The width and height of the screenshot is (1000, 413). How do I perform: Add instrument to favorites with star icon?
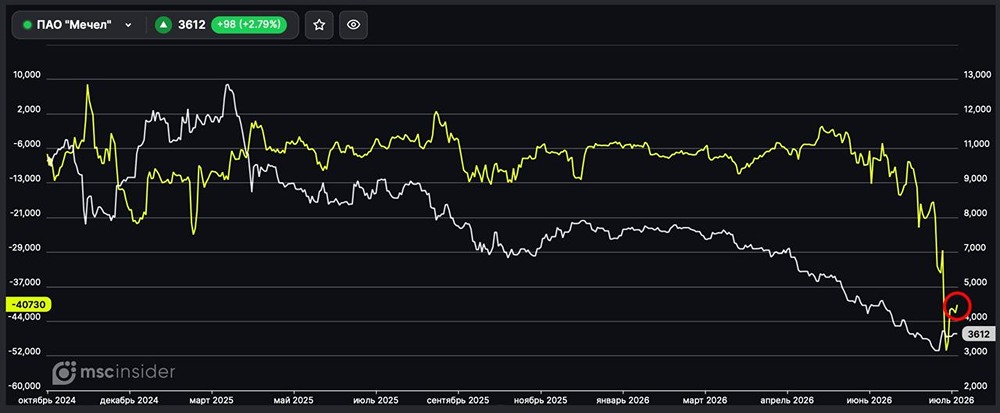[319, 25]
